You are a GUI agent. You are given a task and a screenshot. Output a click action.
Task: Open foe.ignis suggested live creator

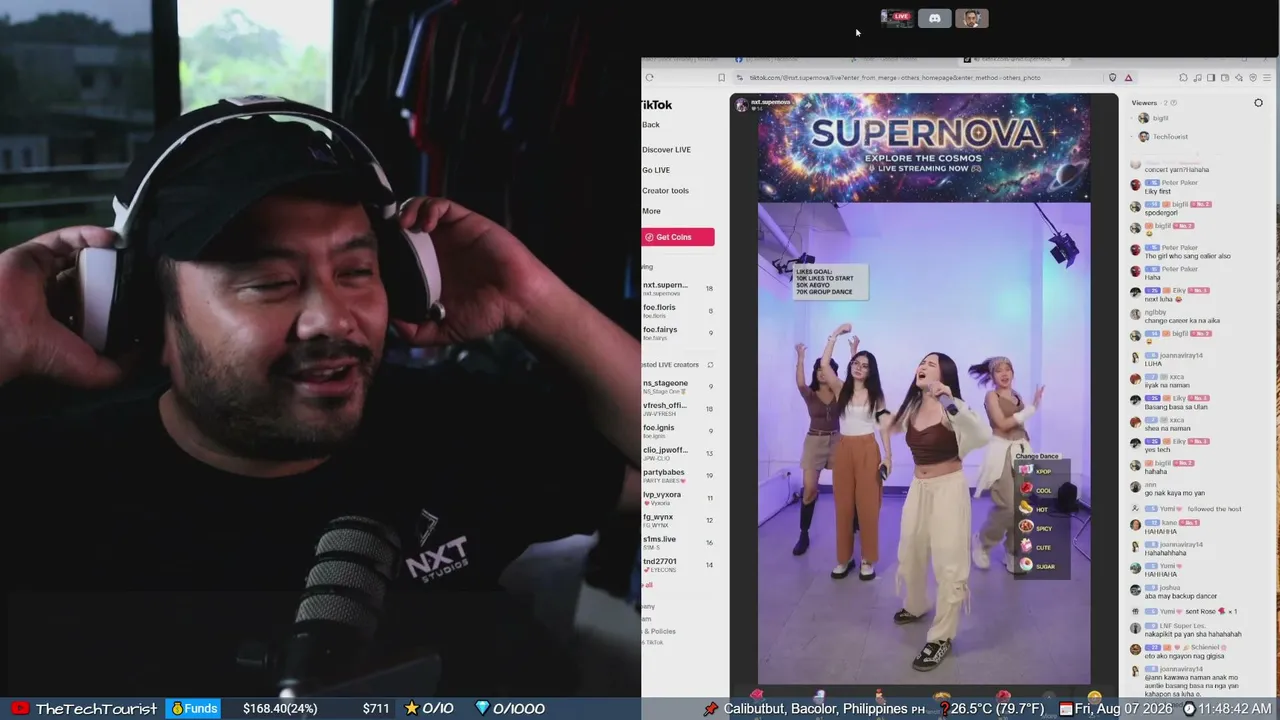(678, 431)
